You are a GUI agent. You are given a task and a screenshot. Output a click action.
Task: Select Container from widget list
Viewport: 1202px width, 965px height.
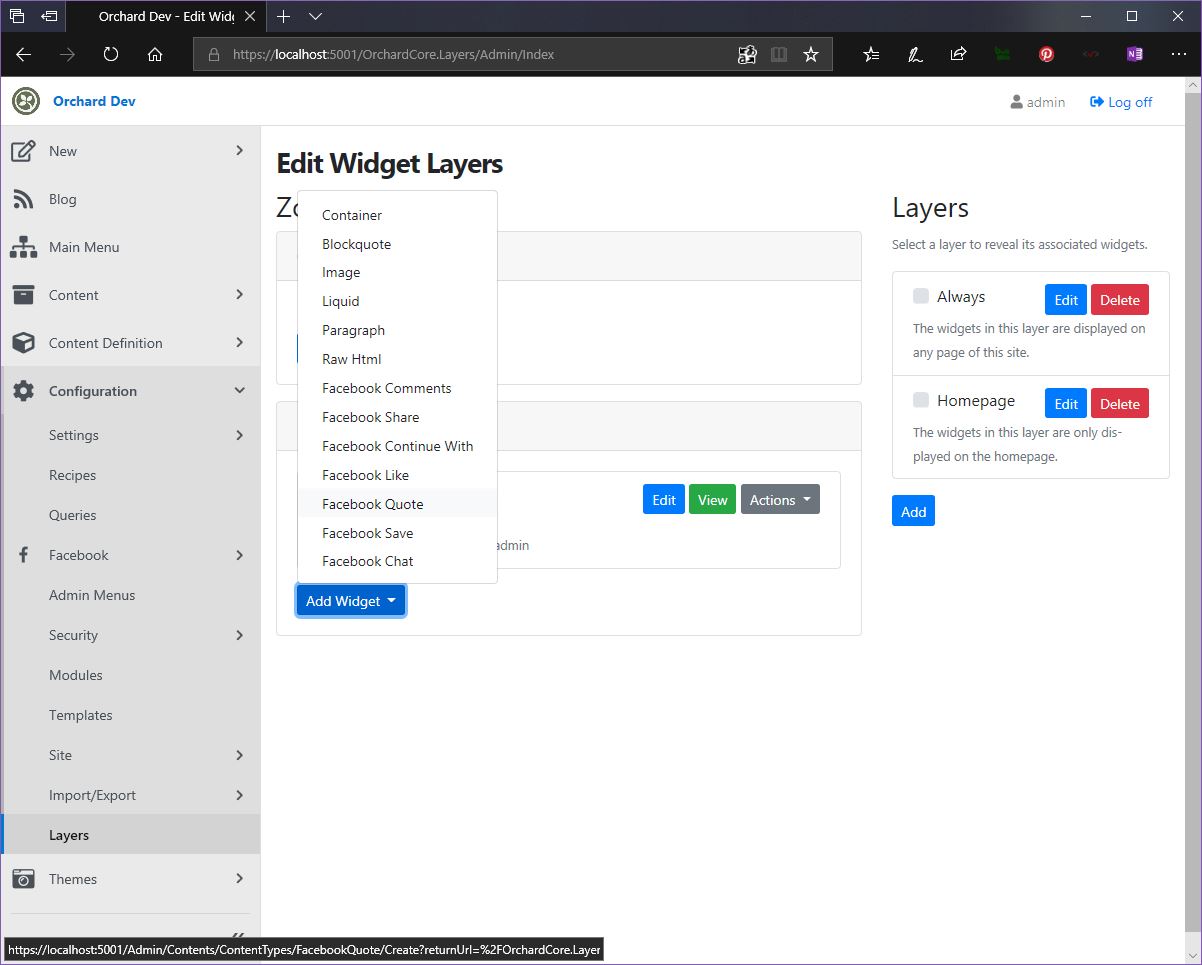click(397, 215)
